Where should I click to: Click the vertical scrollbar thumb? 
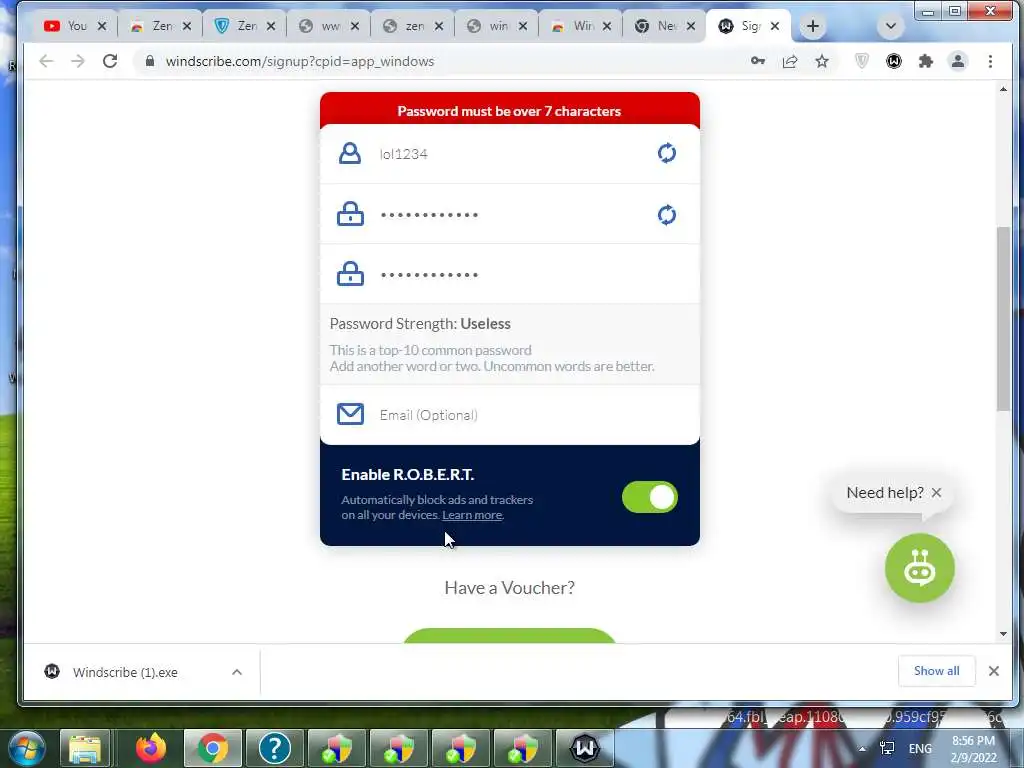1003,319
